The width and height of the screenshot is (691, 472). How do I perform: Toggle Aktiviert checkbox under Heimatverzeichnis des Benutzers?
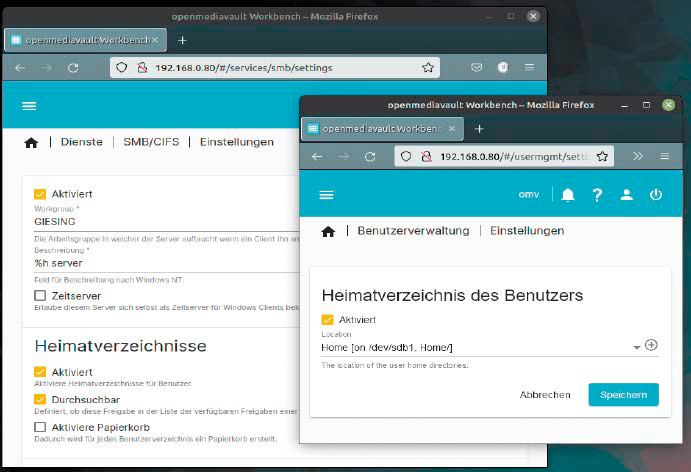[327, 320]
